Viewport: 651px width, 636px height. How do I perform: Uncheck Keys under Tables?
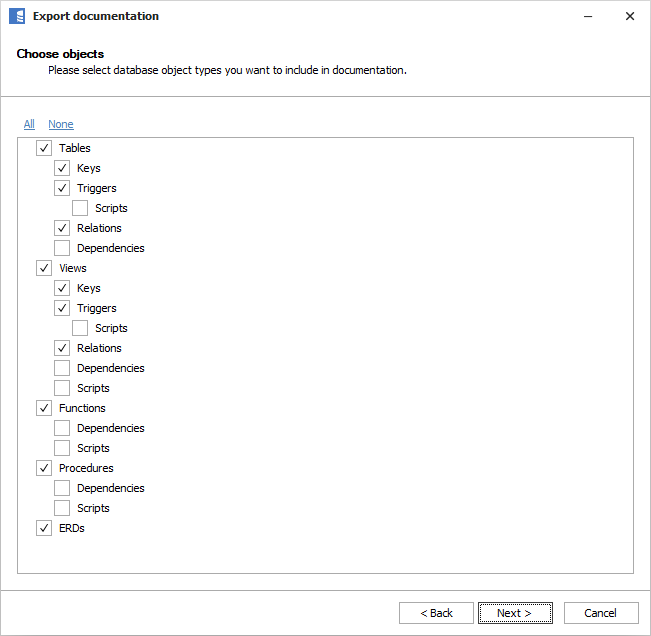point(62,168)
